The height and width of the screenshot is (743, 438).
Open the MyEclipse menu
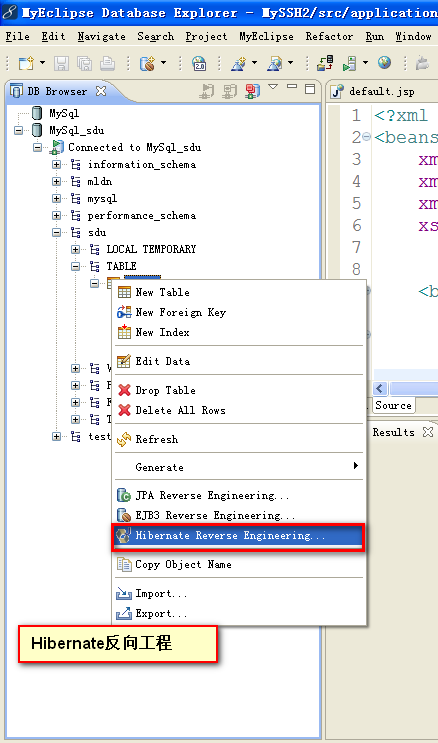(x=266, y=36)
